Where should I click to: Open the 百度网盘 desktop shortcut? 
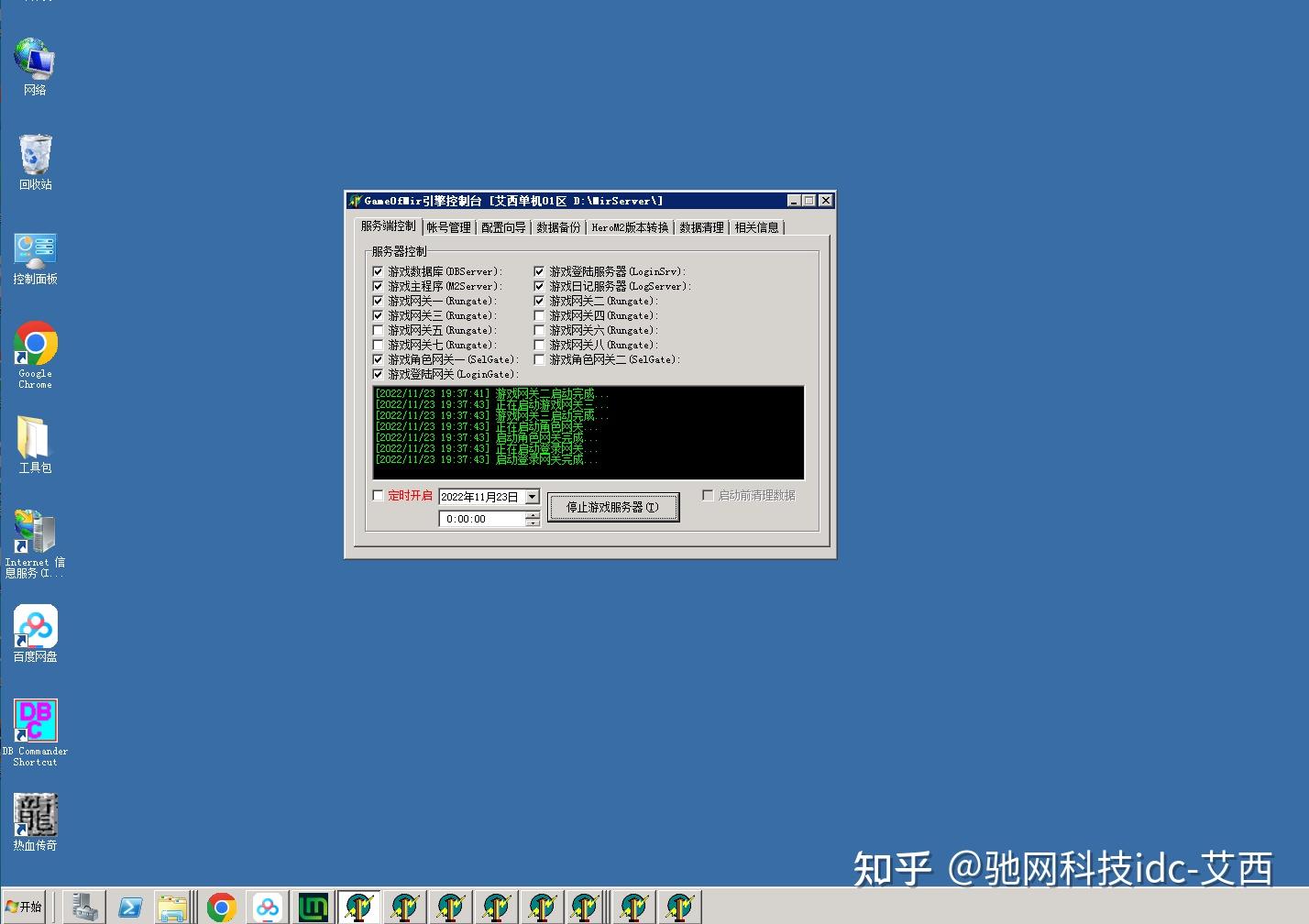(35, 633)
